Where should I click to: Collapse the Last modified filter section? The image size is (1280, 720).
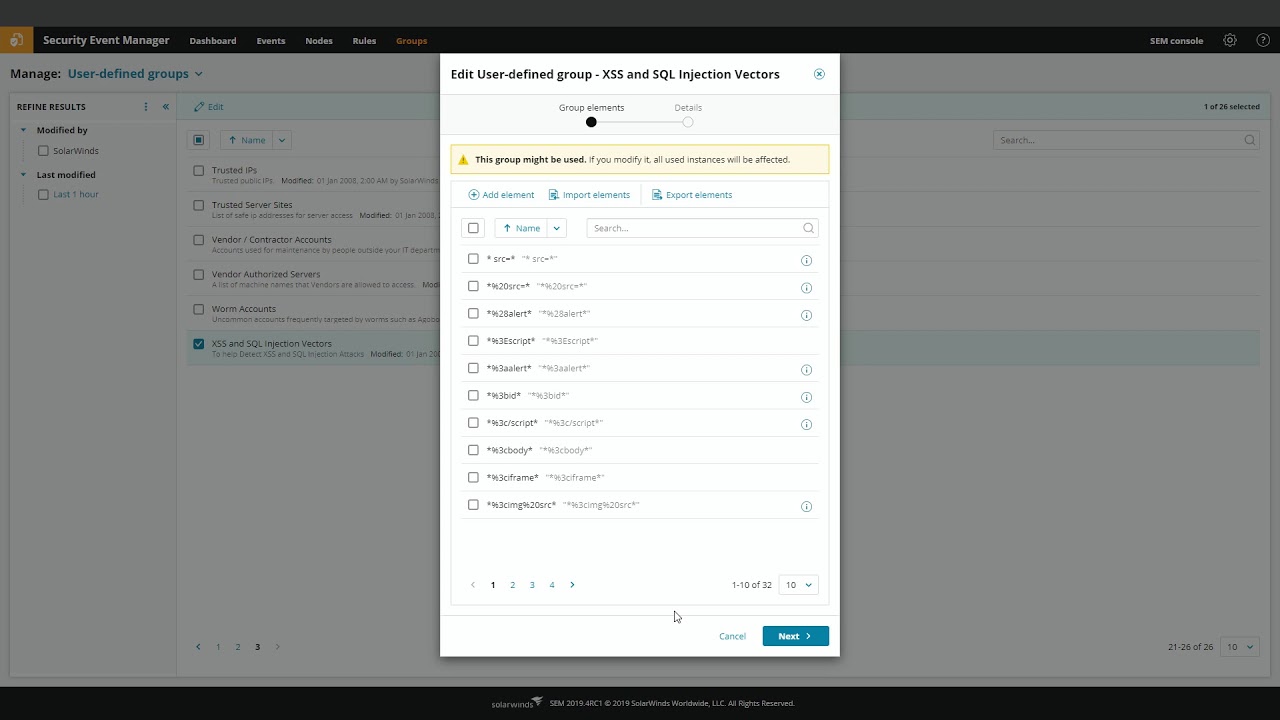tap(24, 175)
